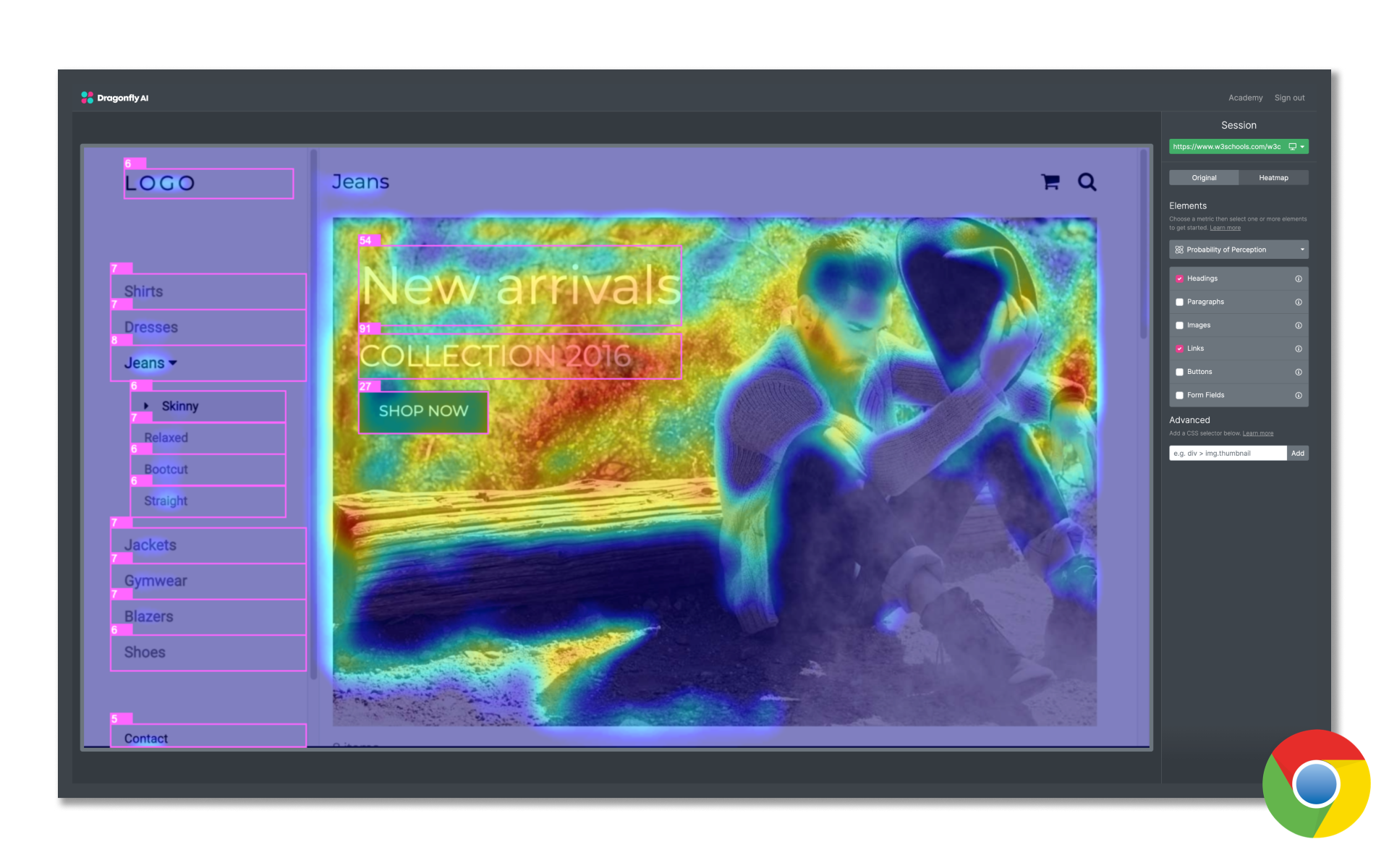This screenshot has height=868, width=1389.
Task: Click info icon next to Paragraphs
Action: coord(1299,302)
